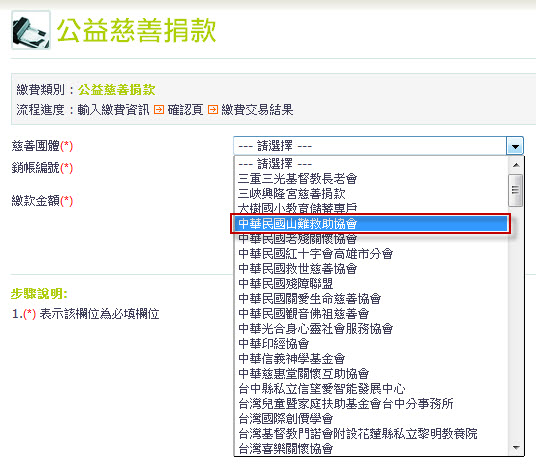Pick 中華民國觀音佛祖慈善會 option

tap(371, 314)
